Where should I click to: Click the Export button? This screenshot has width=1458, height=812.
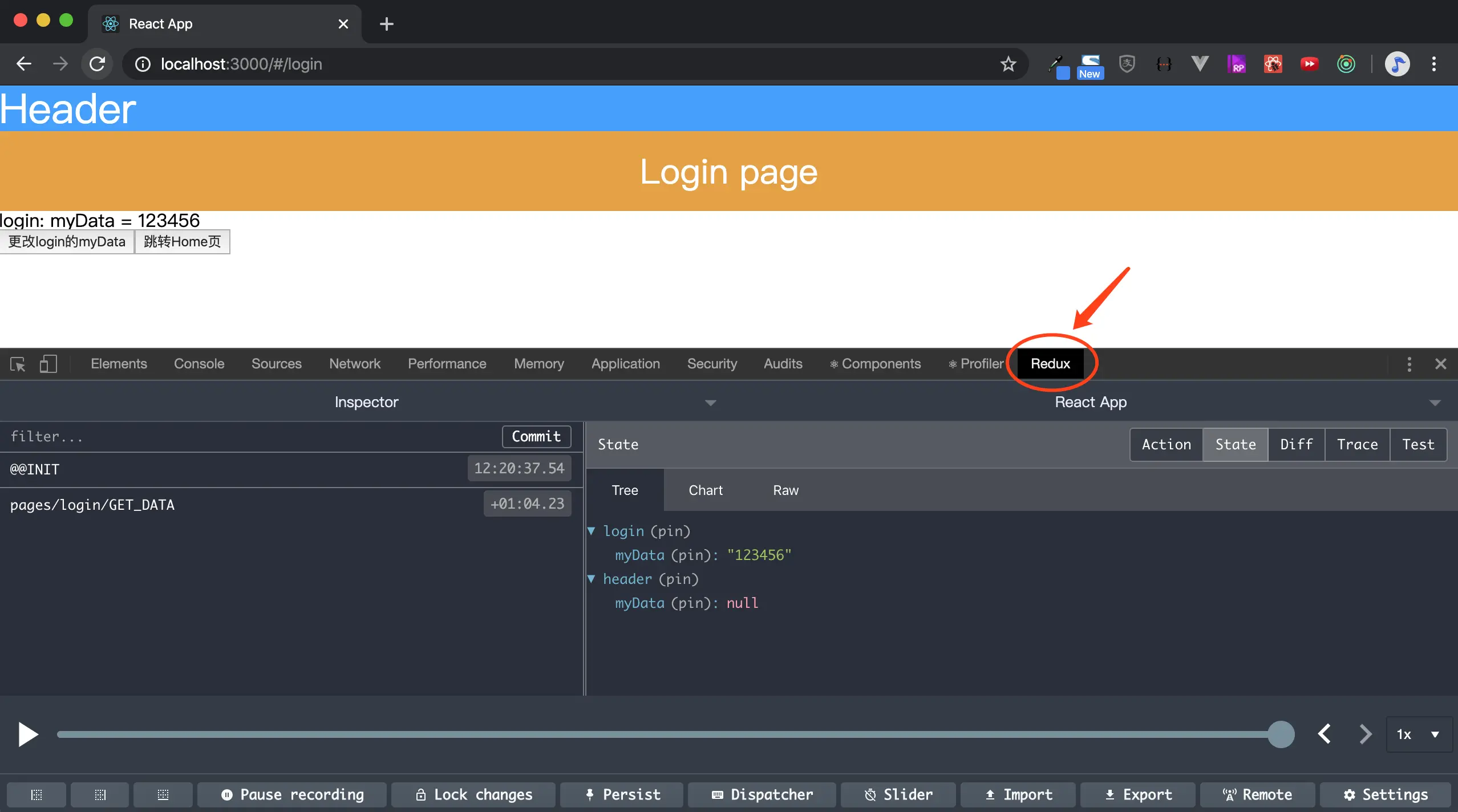click(x=1138, y=795)
